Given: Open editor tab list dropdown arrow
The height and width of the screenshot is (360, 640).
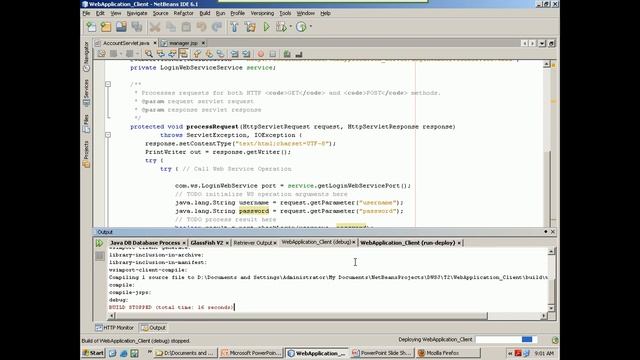Looking at the screenshot, I should [542, 43].
